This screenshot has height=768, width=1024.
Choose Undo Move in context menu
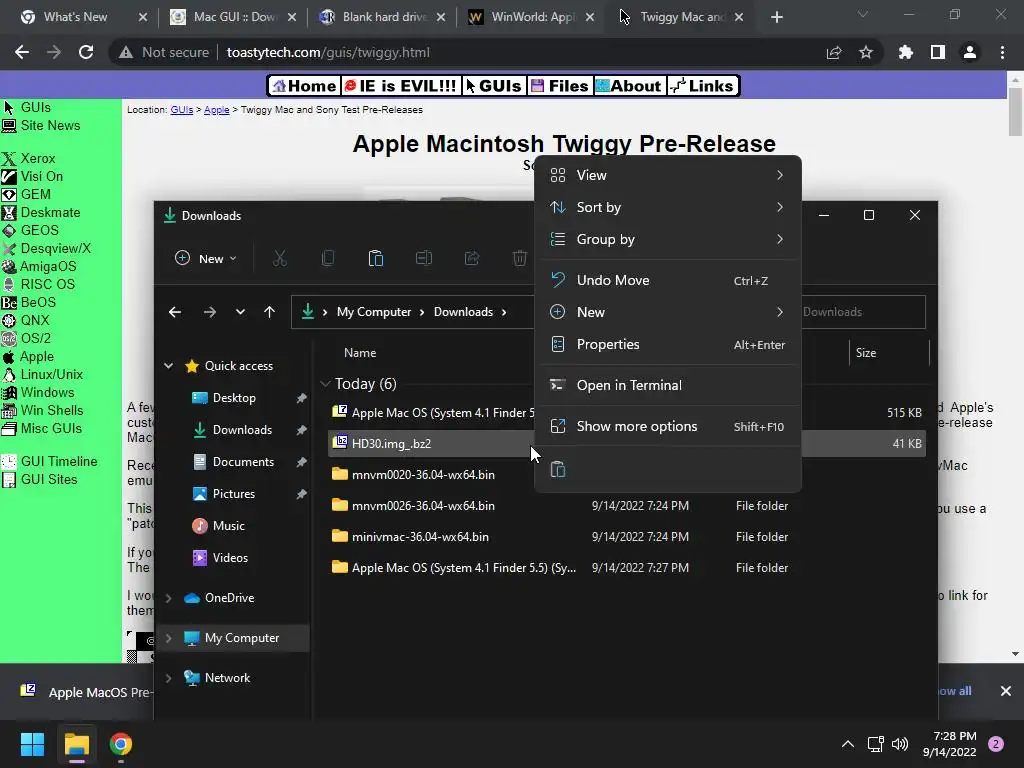point(667,280)
